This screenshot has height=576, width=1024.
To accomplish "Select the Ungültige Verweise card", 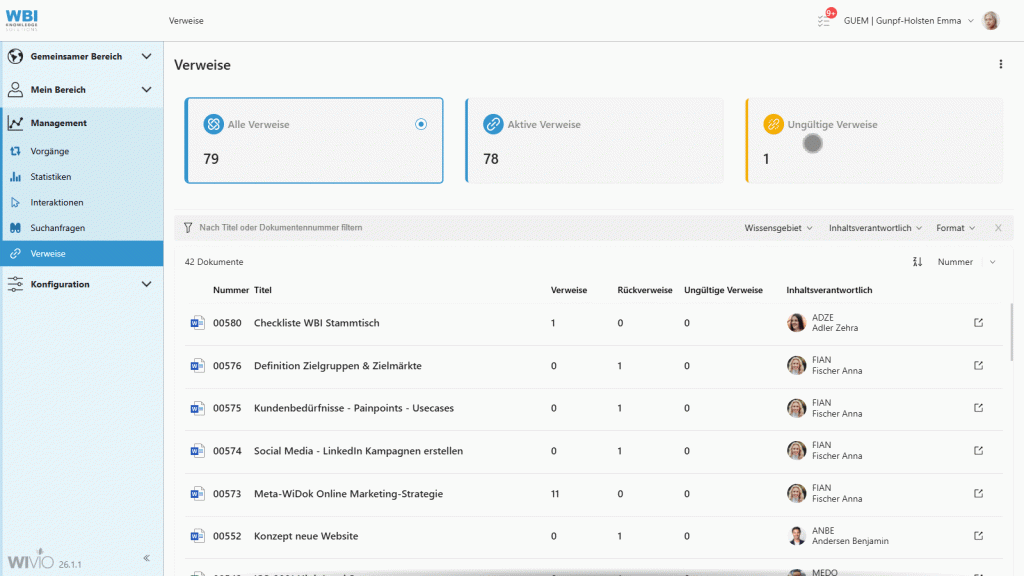I will (x=874, y=140).
